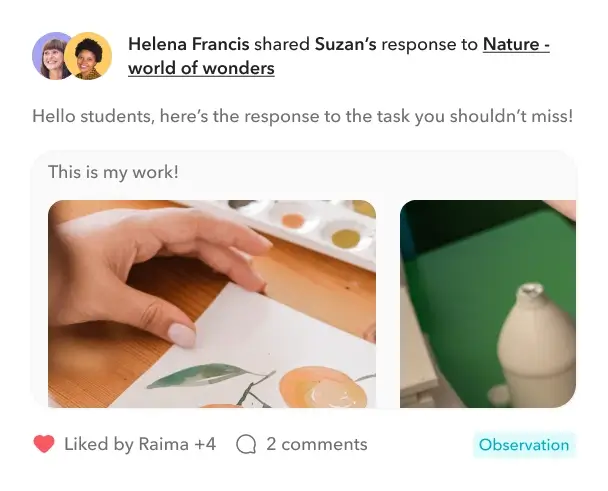Open Suzan's name link in the header

(345, 44)
